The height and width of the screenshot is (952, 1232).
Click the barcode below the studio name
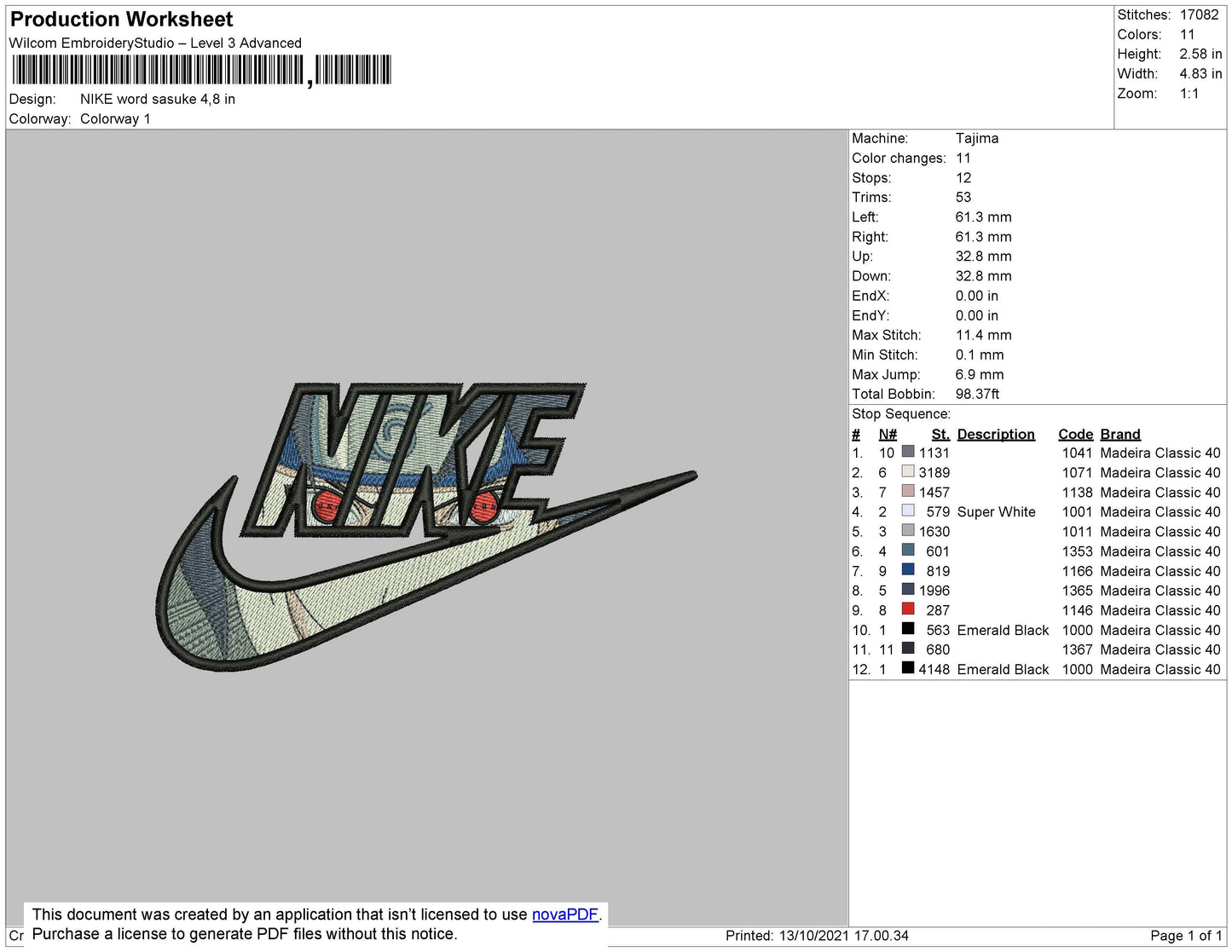click(201, 71)
